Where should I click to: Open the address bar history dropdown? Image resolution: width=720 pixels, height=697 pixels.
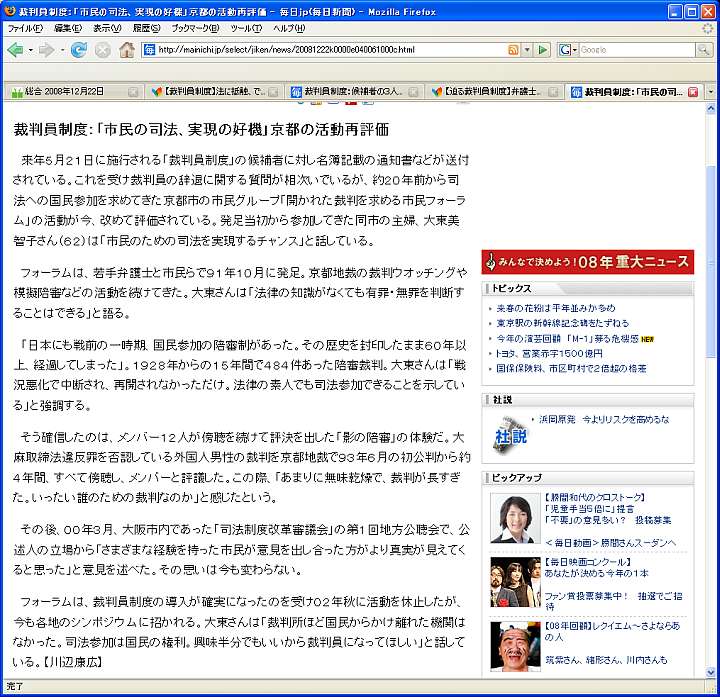coord(527,50)
